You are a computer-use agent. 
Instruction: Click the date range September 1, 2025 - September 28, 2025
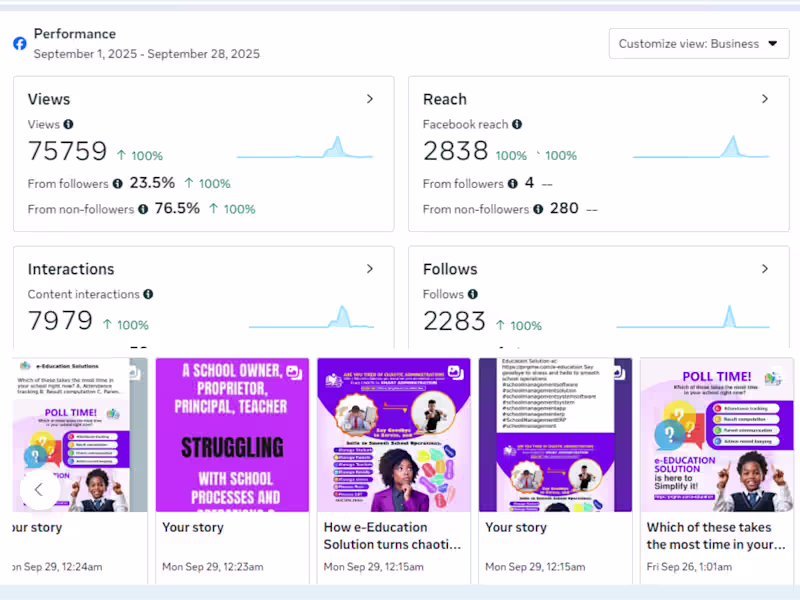coord(147,54)
